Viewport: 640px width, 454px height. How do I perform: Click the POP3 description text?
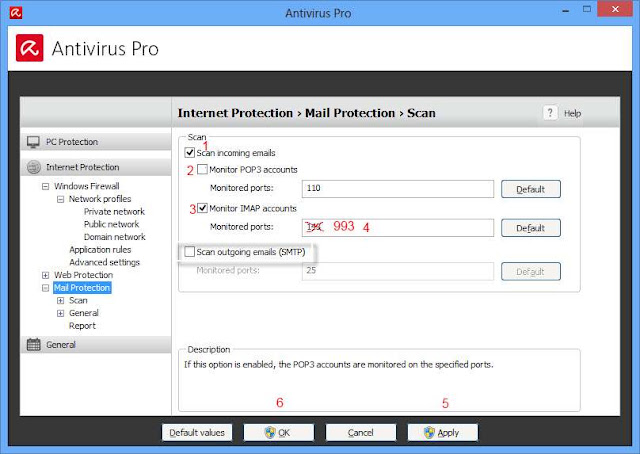338,365
